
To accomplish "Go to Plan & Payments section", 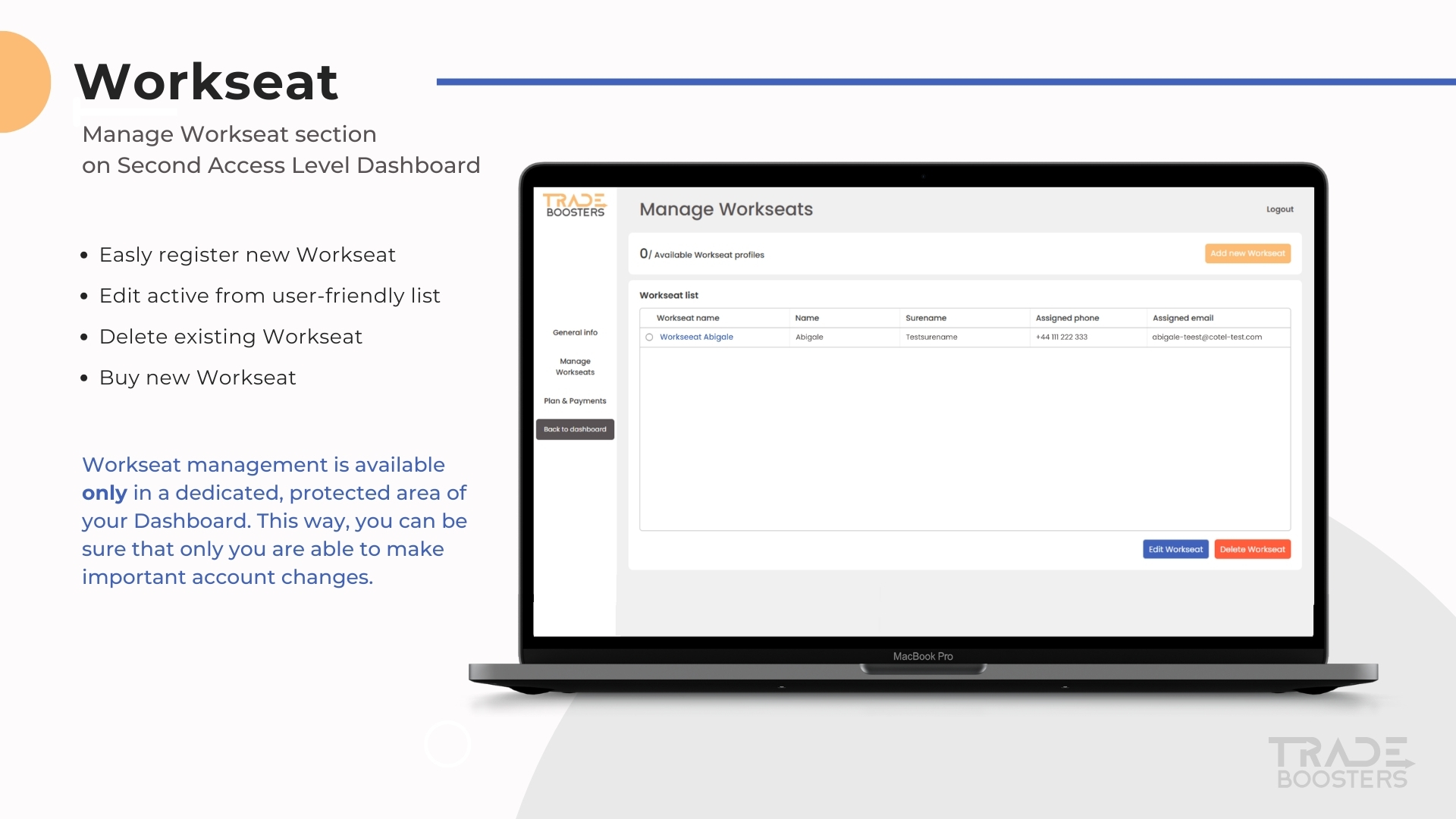I will pyautogui.click(x=575, y=401).
